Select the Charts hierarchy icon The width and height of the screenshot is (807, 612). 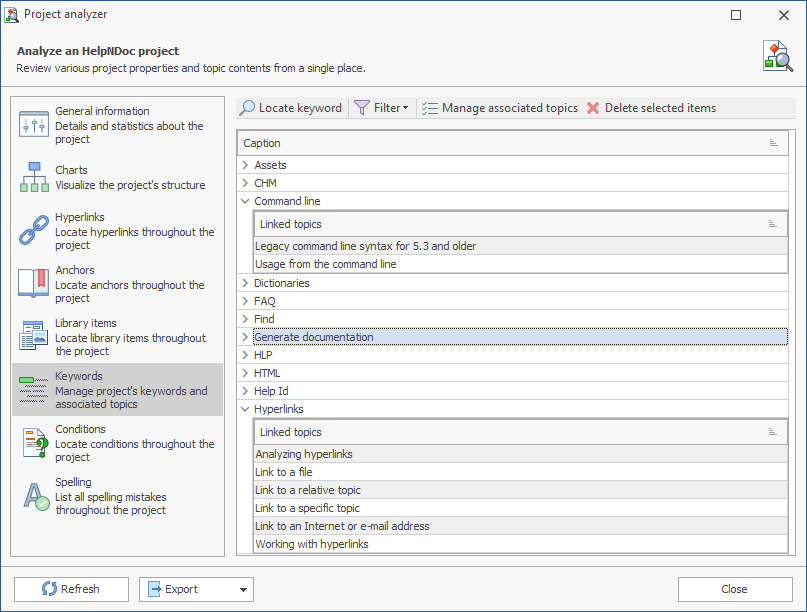pyautogui.click(x=34, y=177)
